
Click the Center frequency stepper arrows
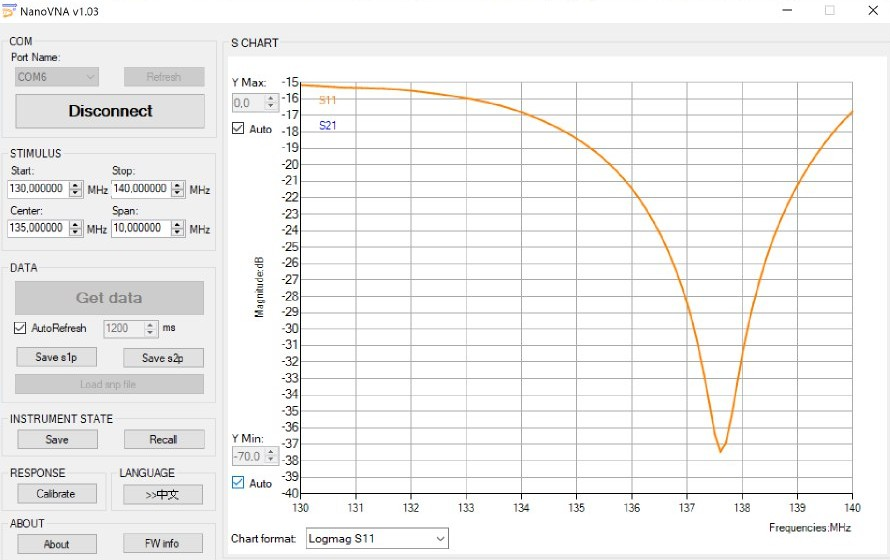[76, 228]
